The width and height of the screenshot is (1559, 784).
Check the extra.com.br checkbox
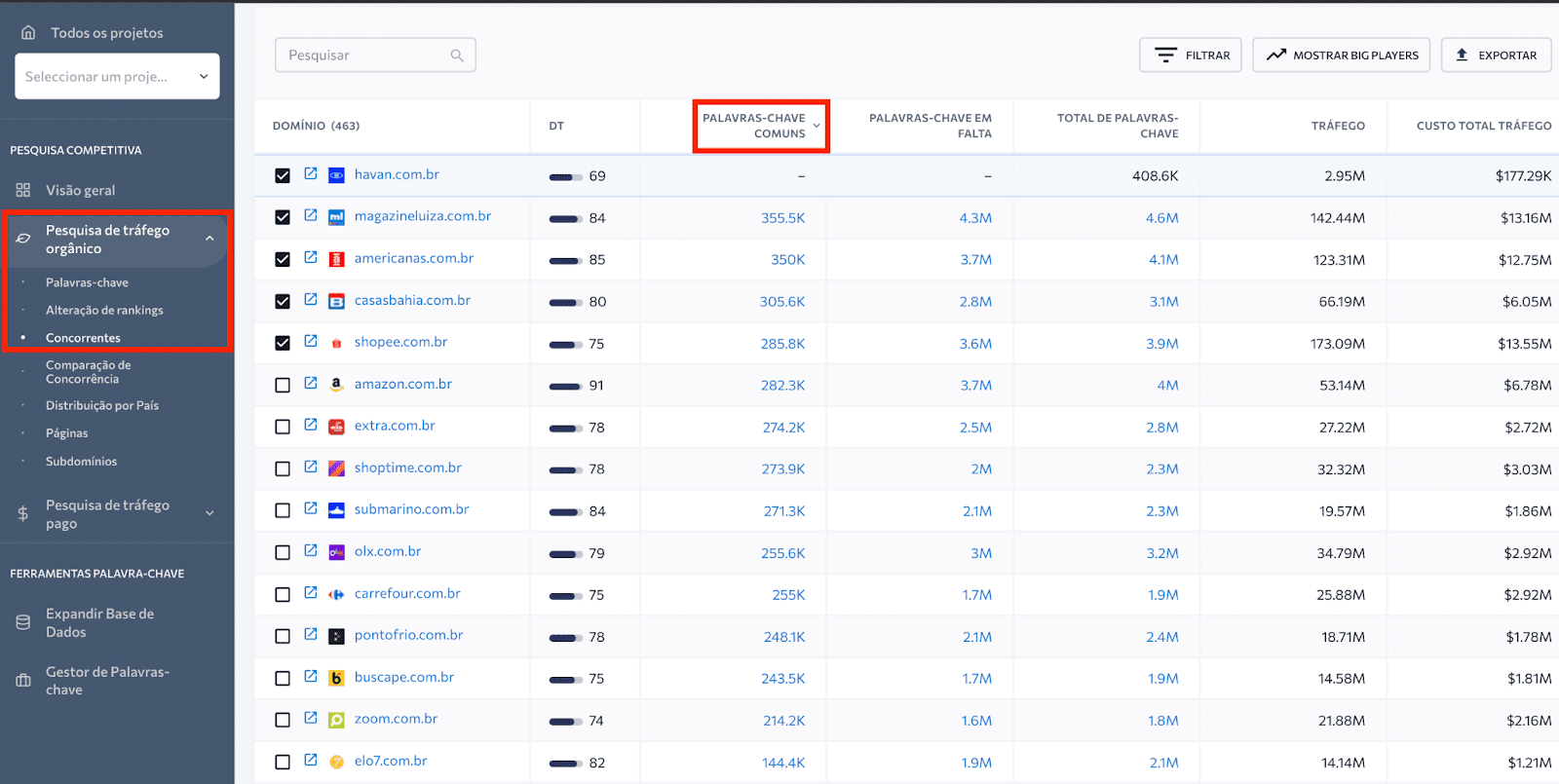(283, 427)
